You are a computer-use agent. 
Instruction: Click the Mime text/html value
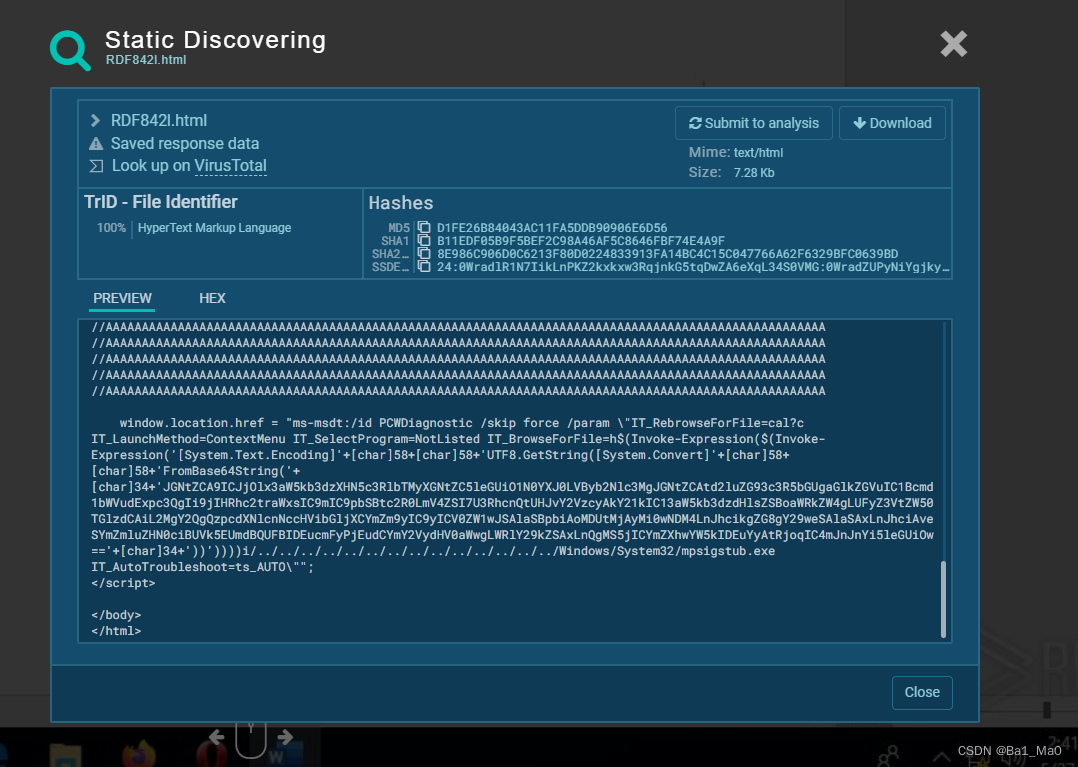758,153
